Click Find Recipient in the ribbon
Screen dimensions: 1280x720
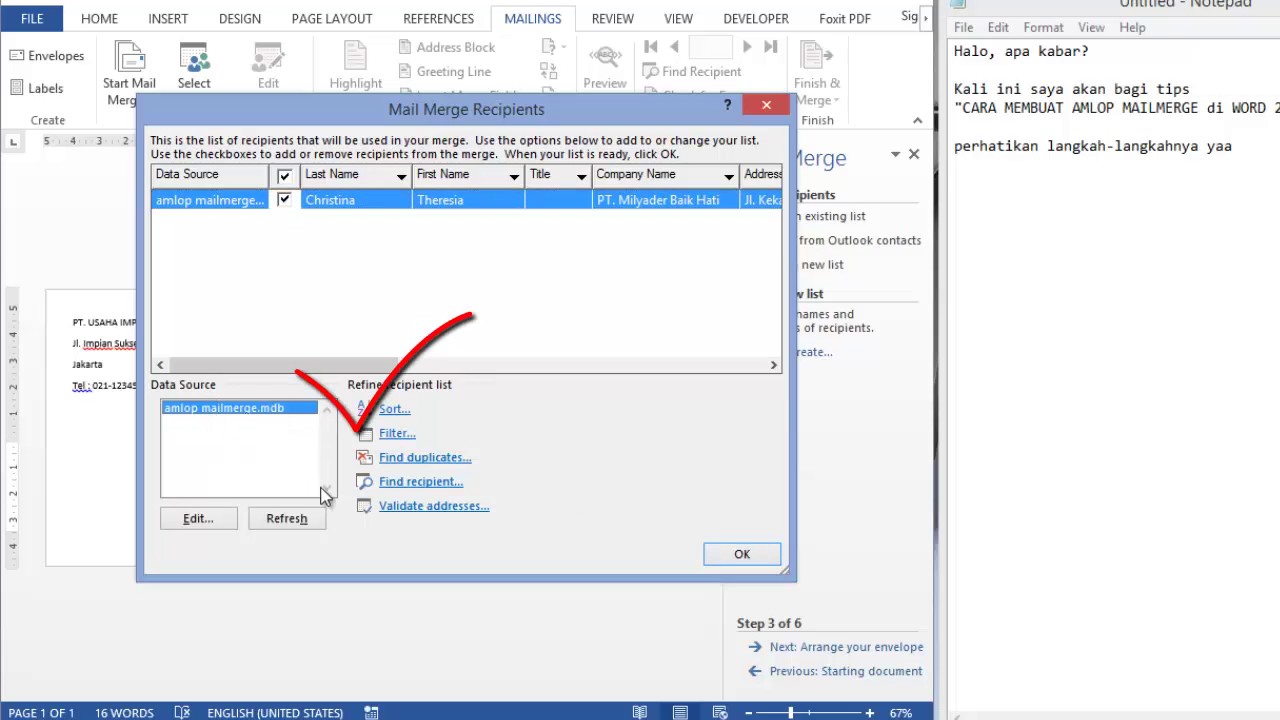pos(692,71)
